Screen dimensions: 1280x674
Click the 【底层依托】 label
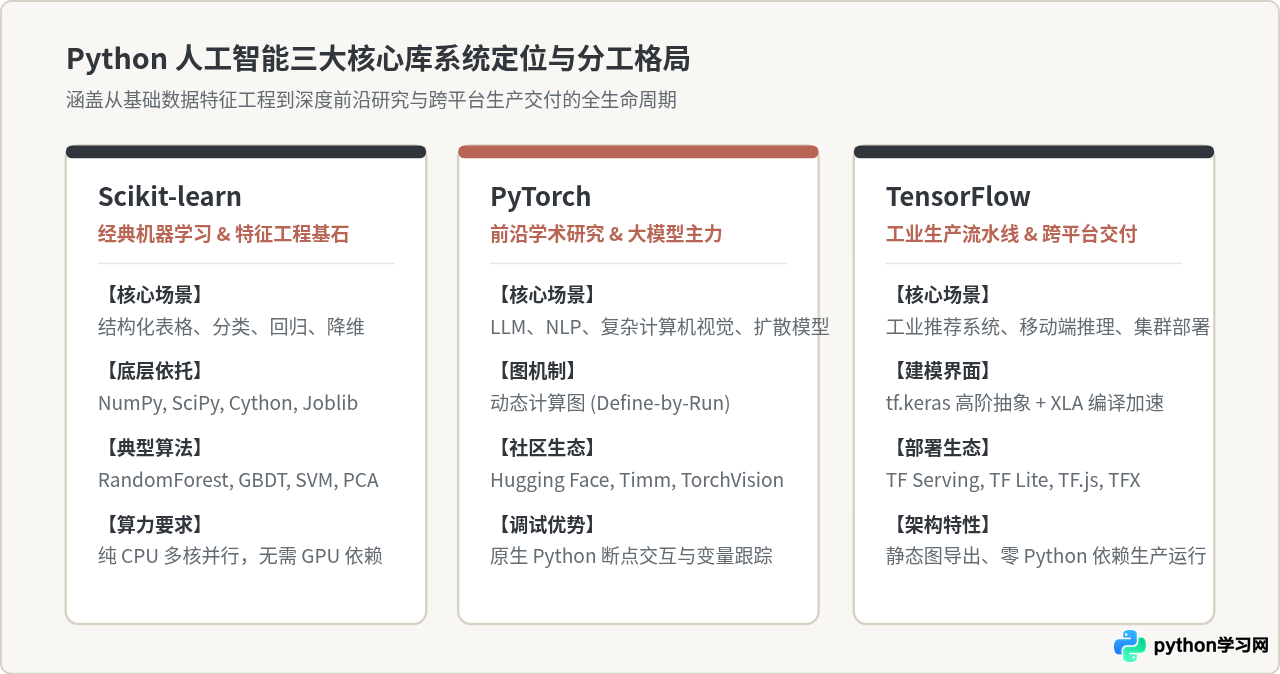(x=154, y=371)
